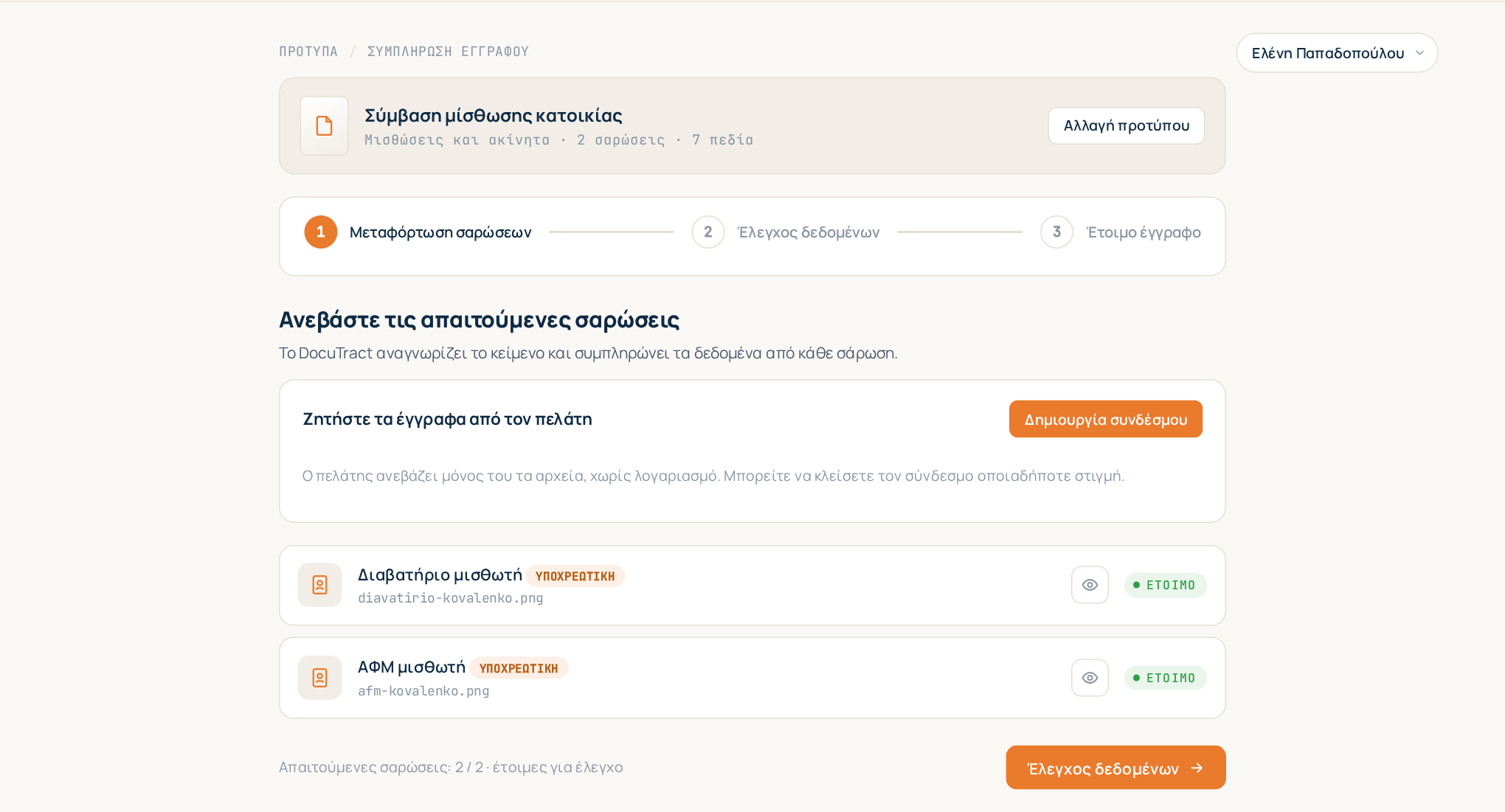1505x812 pixels.
Task: Click the Αλλαγή προτύπου button
Action: coord(1126,125)
